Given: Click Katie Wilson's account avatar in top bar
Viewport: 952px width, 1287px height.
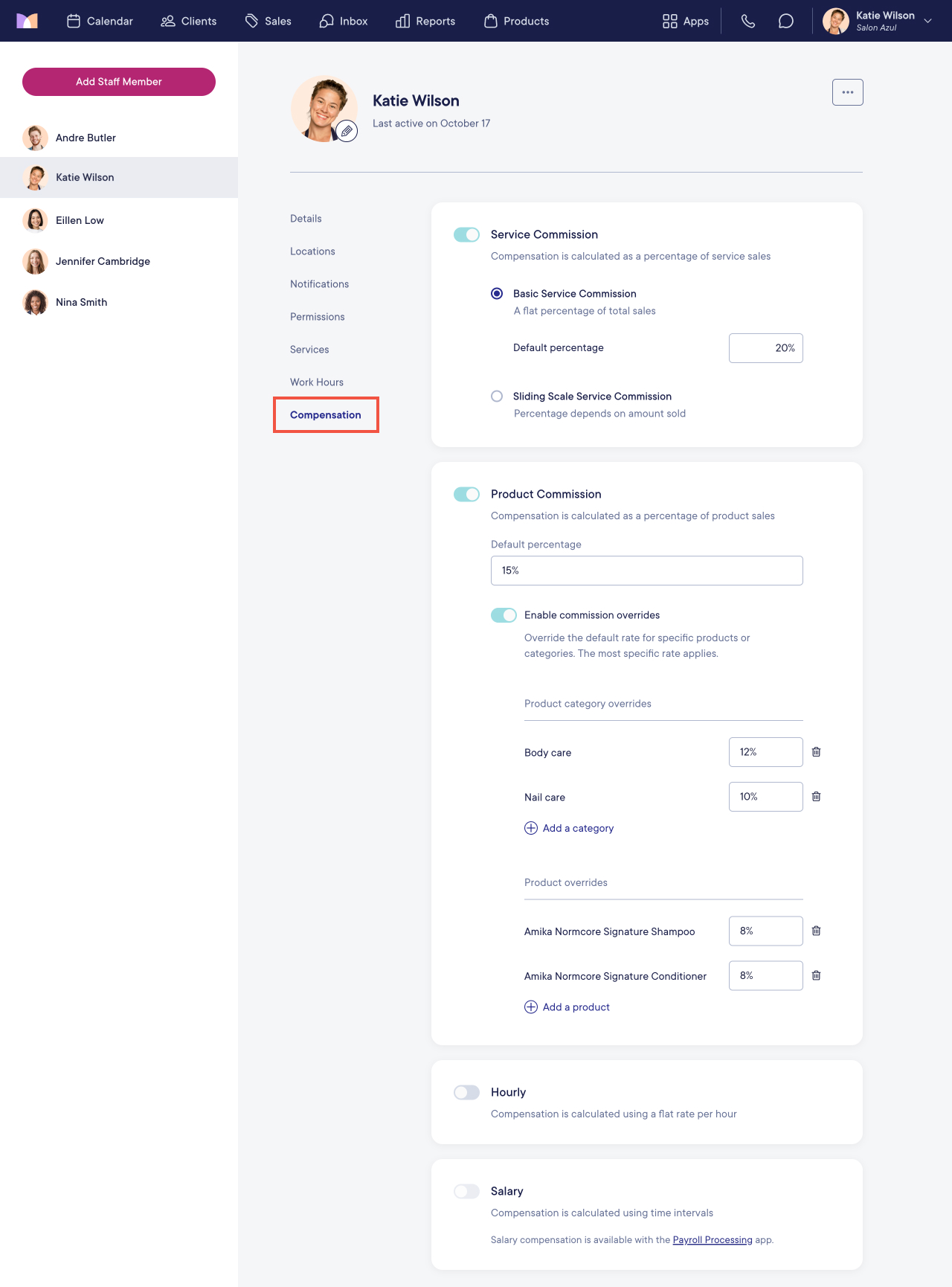Looking at the screenshot, I should tap(836, 21).
